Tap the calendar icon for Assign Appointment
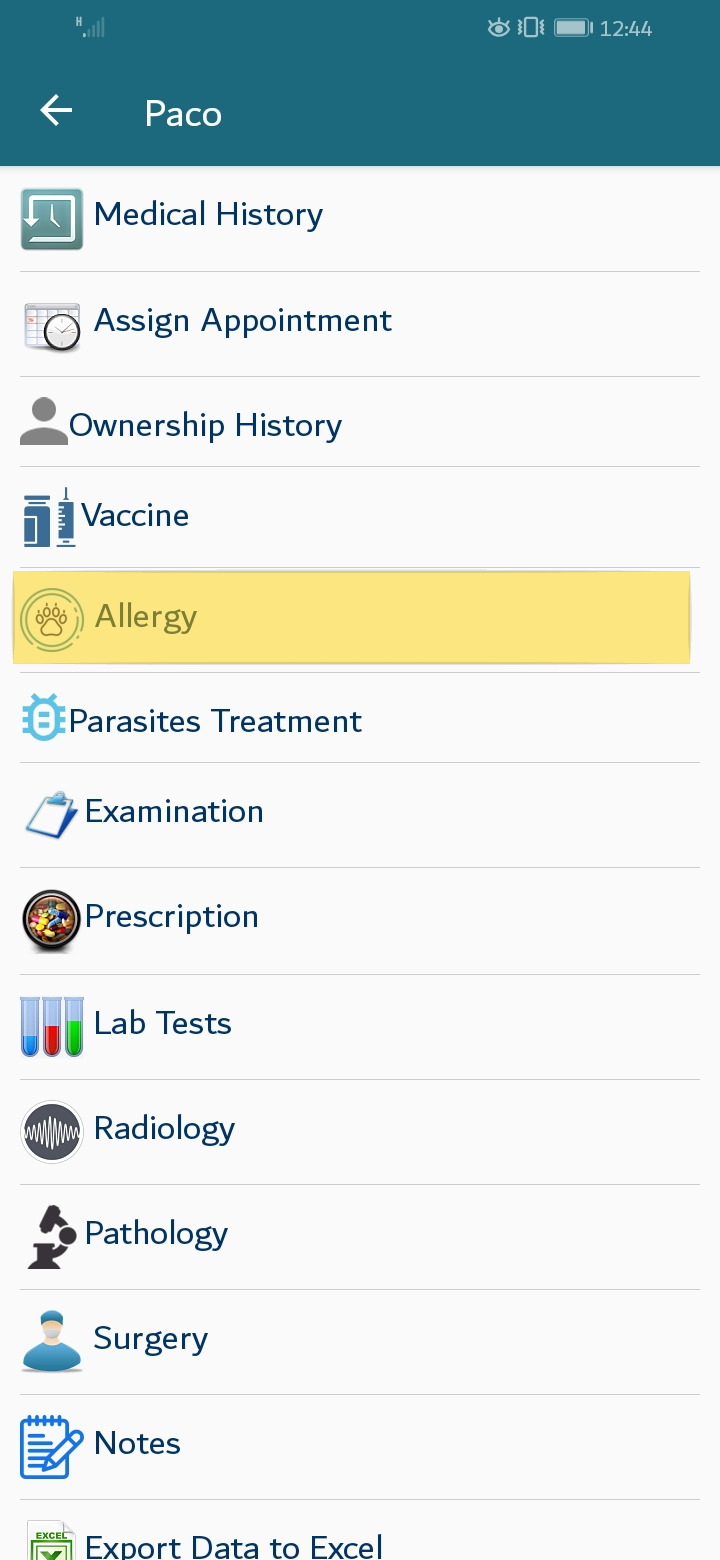The width and height of the screenshot is (720, 1560). tap(52, 325)
